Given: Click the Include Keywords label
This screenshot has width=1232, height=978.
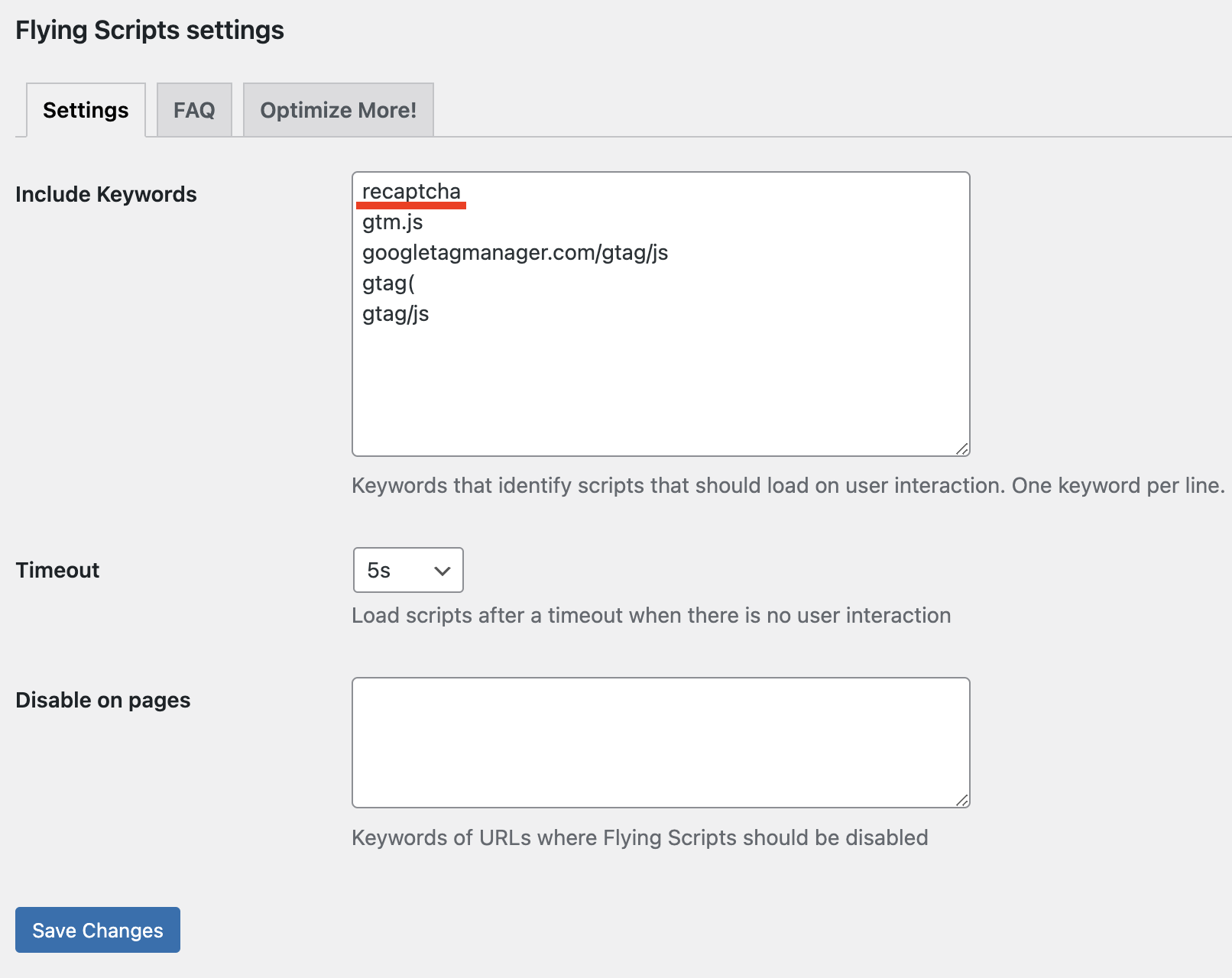Looking at the screenshot, I should 106,193.
